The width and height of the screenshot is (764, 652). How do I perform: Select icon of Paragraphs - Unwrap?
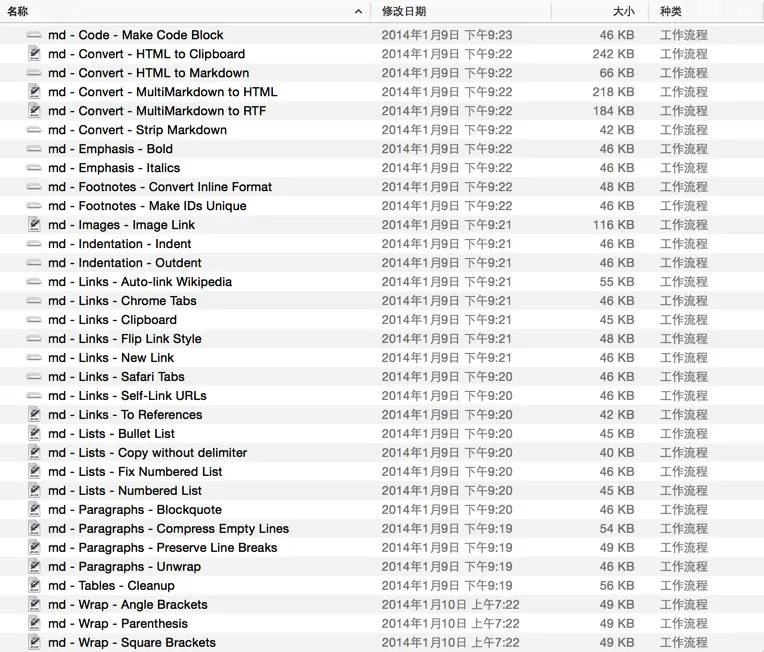click(34, 567)
